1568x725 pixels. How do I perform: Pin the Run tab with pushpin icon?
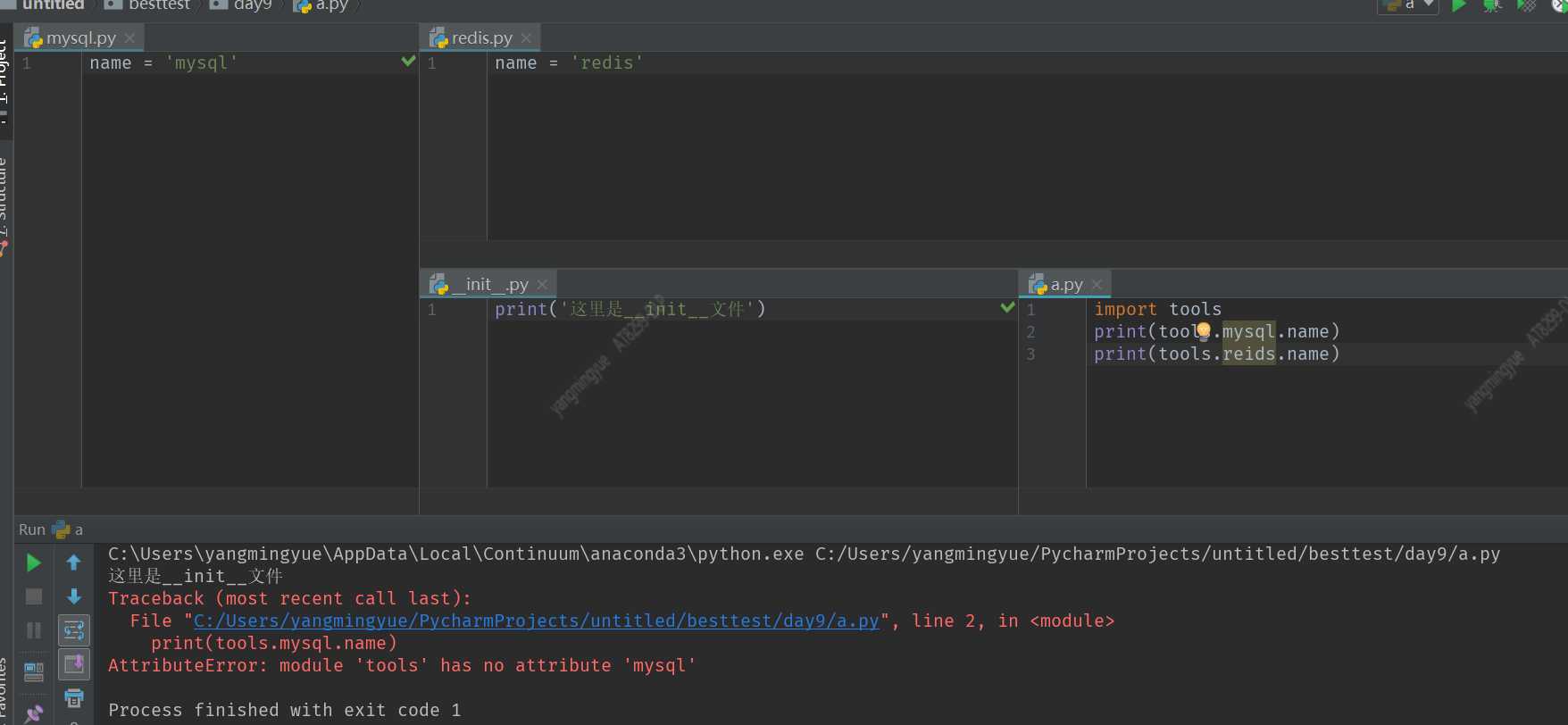[34, 712]
